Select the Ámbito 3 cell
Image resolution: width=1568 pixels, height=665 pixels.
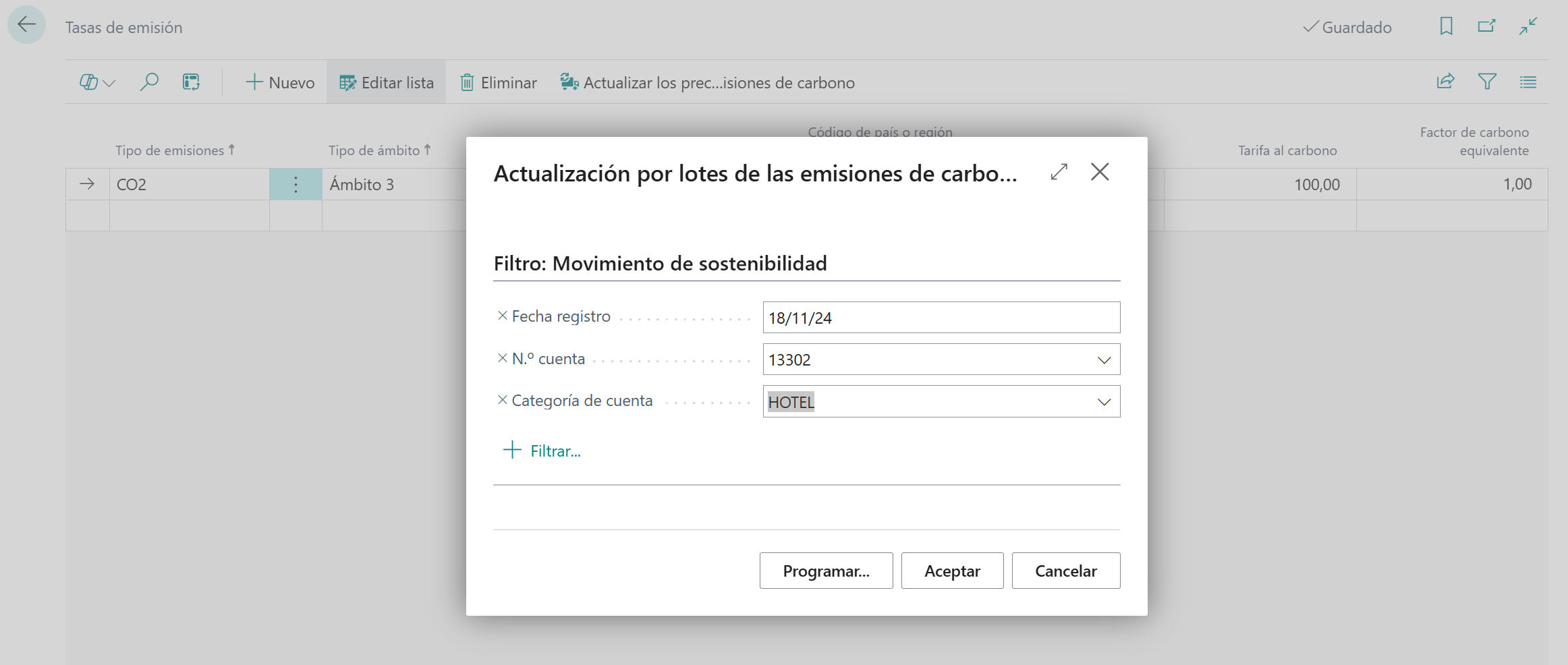[394, 184]
